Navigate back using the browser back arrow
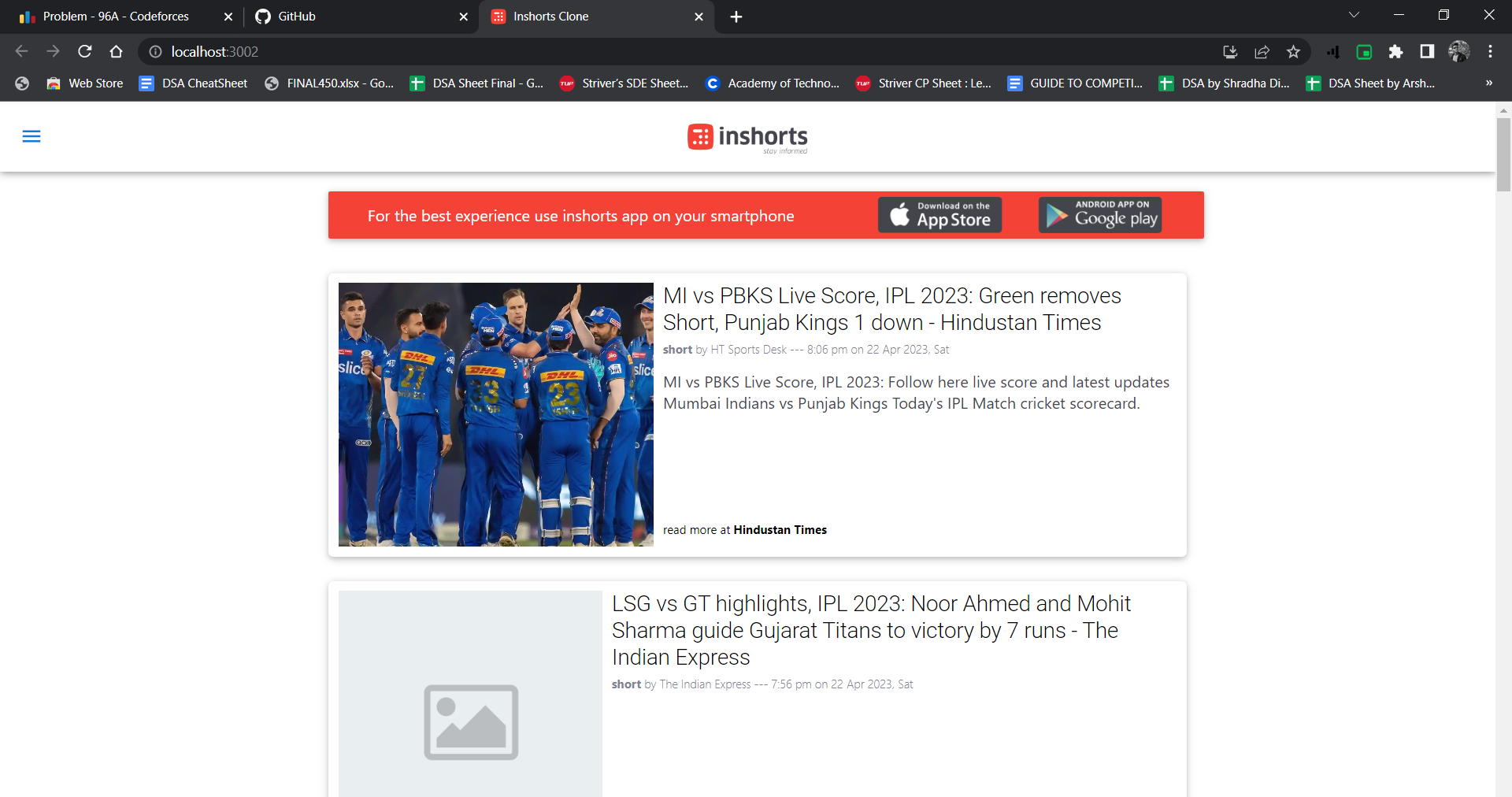The image size is (1512, 797). point(20,51)
